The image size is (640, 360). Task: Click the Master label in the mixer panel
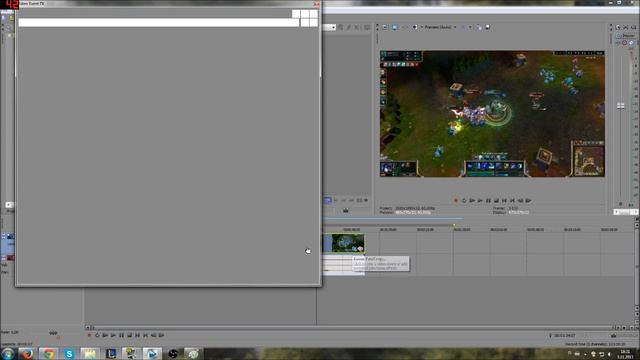(629, 36)
